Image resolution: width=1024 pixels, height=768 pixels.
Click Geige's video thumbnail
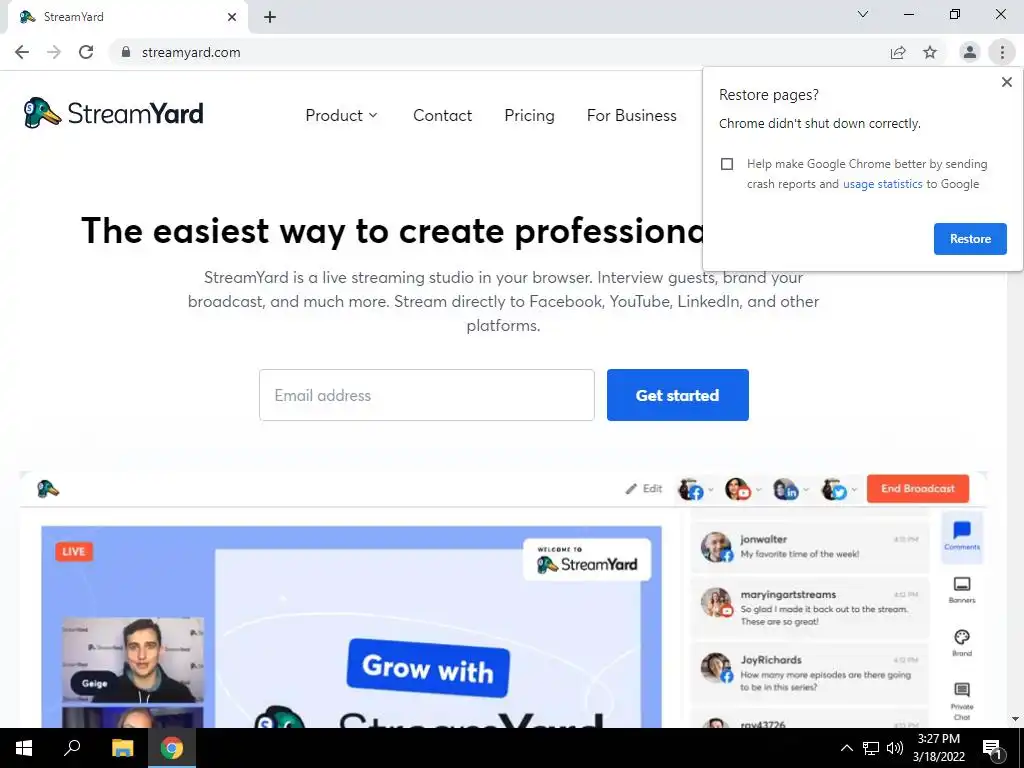click(133, 660)
